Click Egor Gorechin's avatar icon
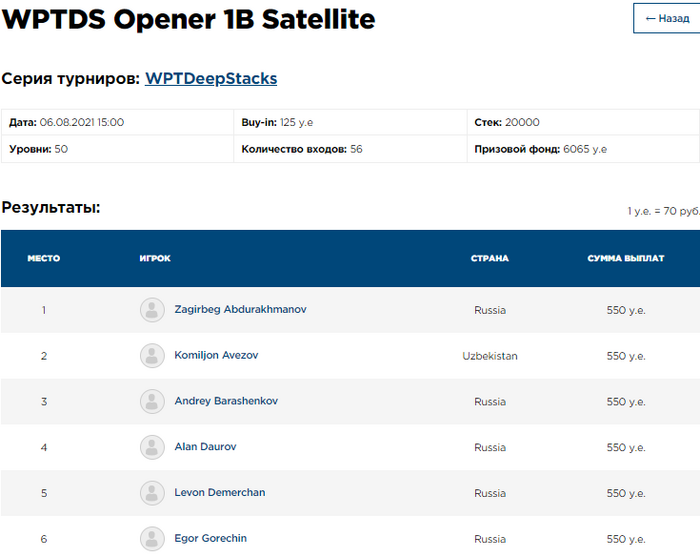 pos(152,539)
